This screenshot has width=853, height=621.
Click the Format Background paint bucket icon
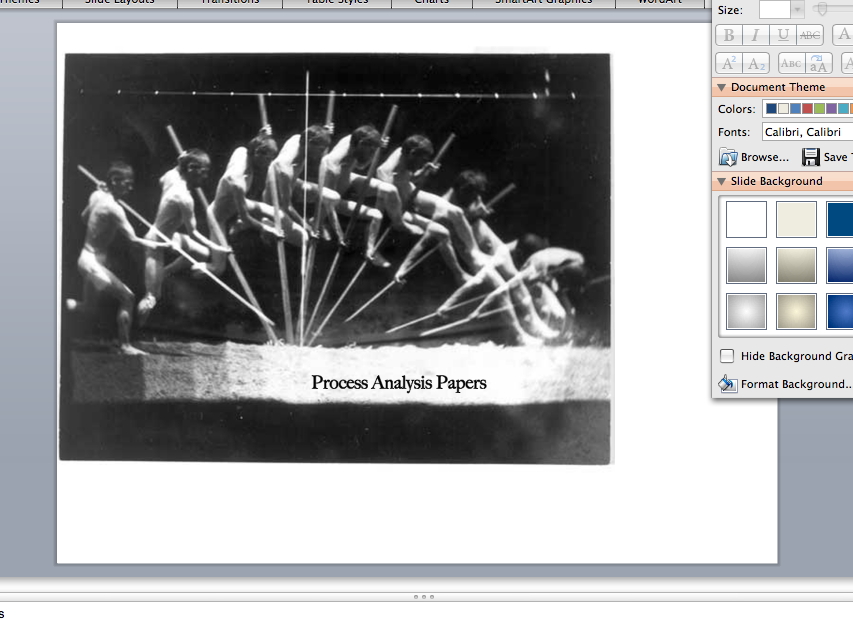[x=728, y=384]
